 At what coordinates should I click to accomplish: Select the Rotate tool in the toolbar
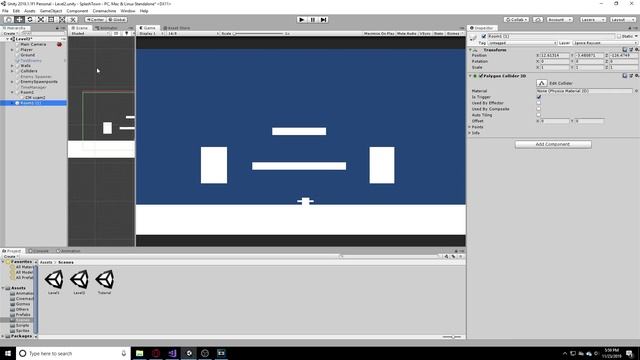click(30, 20)
